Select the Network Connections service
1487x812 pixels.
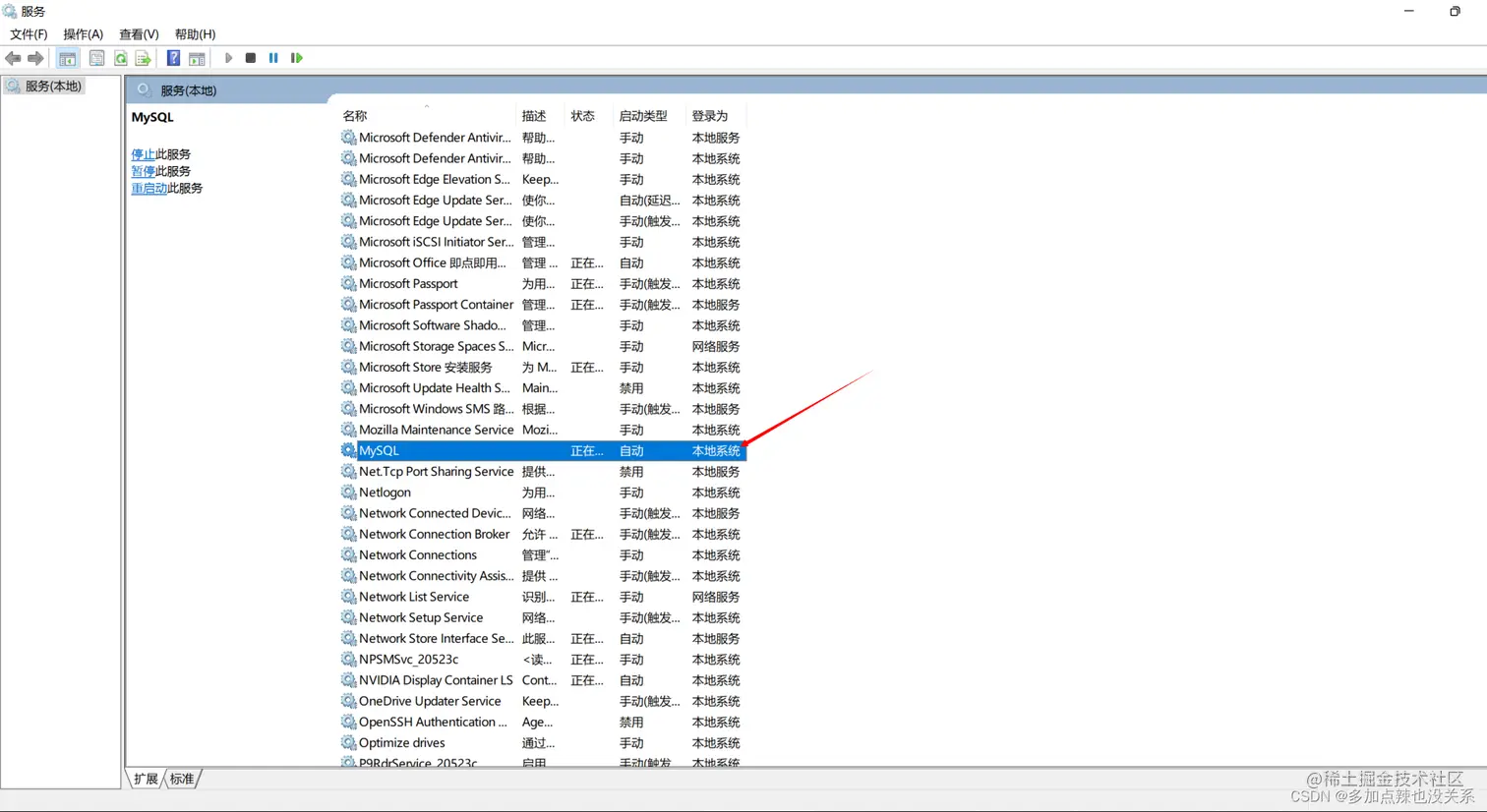click(x=543, y=555)
